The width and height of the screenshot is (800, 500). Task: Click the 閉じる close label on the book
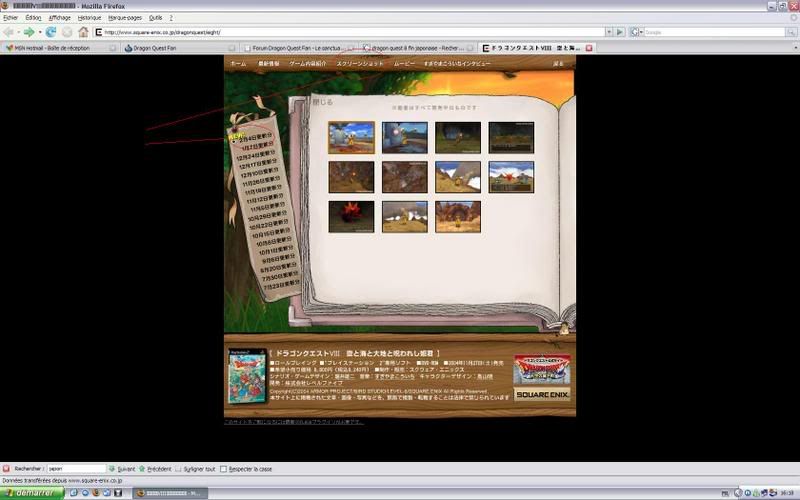point(323,102)
